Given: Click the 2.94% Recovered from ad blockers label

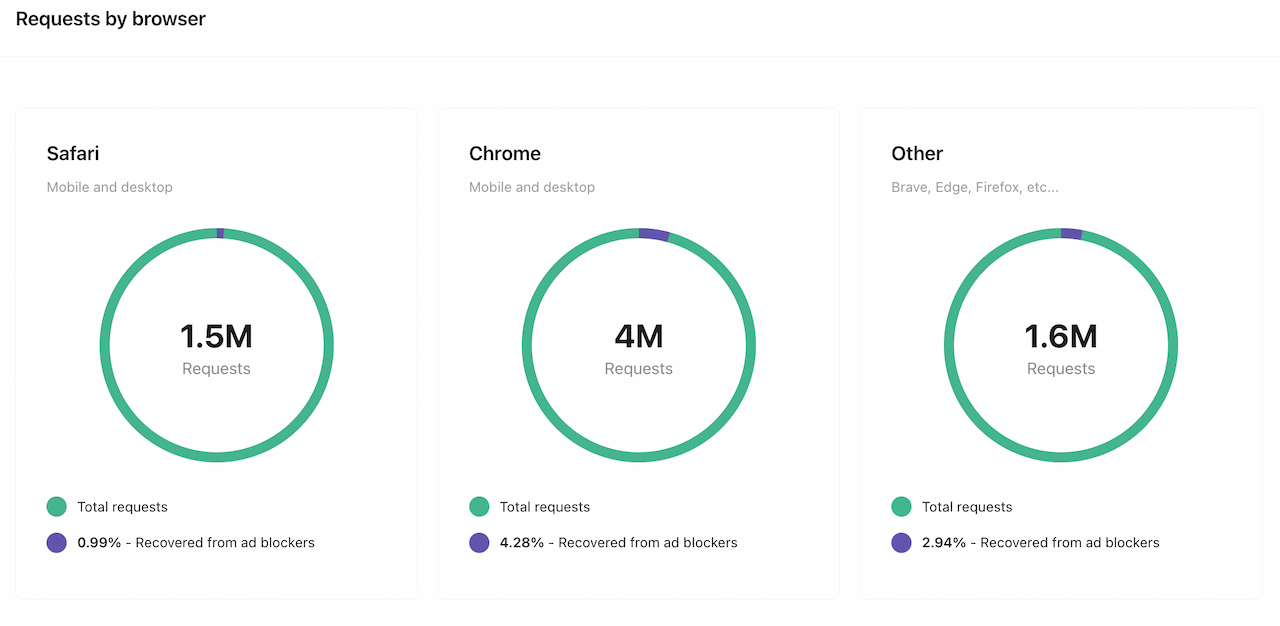Looking at the screenshot, I should 1040,543.
